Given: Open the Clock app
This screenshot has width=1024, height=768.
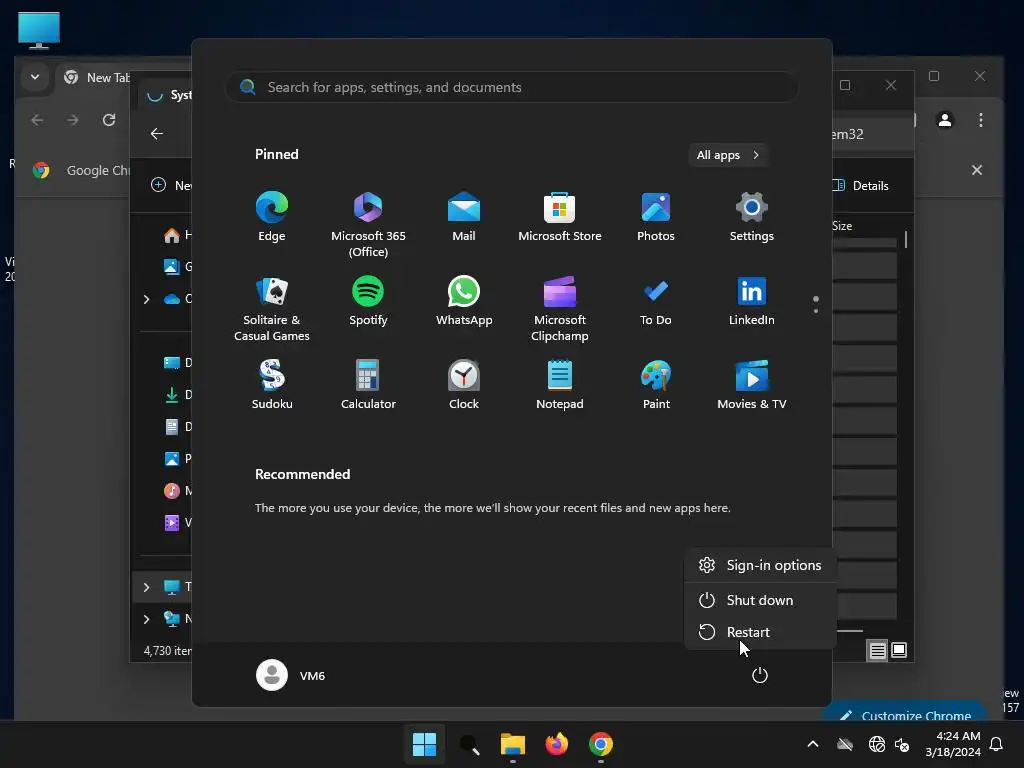Looking at the screenshot, I should point(464,385).
